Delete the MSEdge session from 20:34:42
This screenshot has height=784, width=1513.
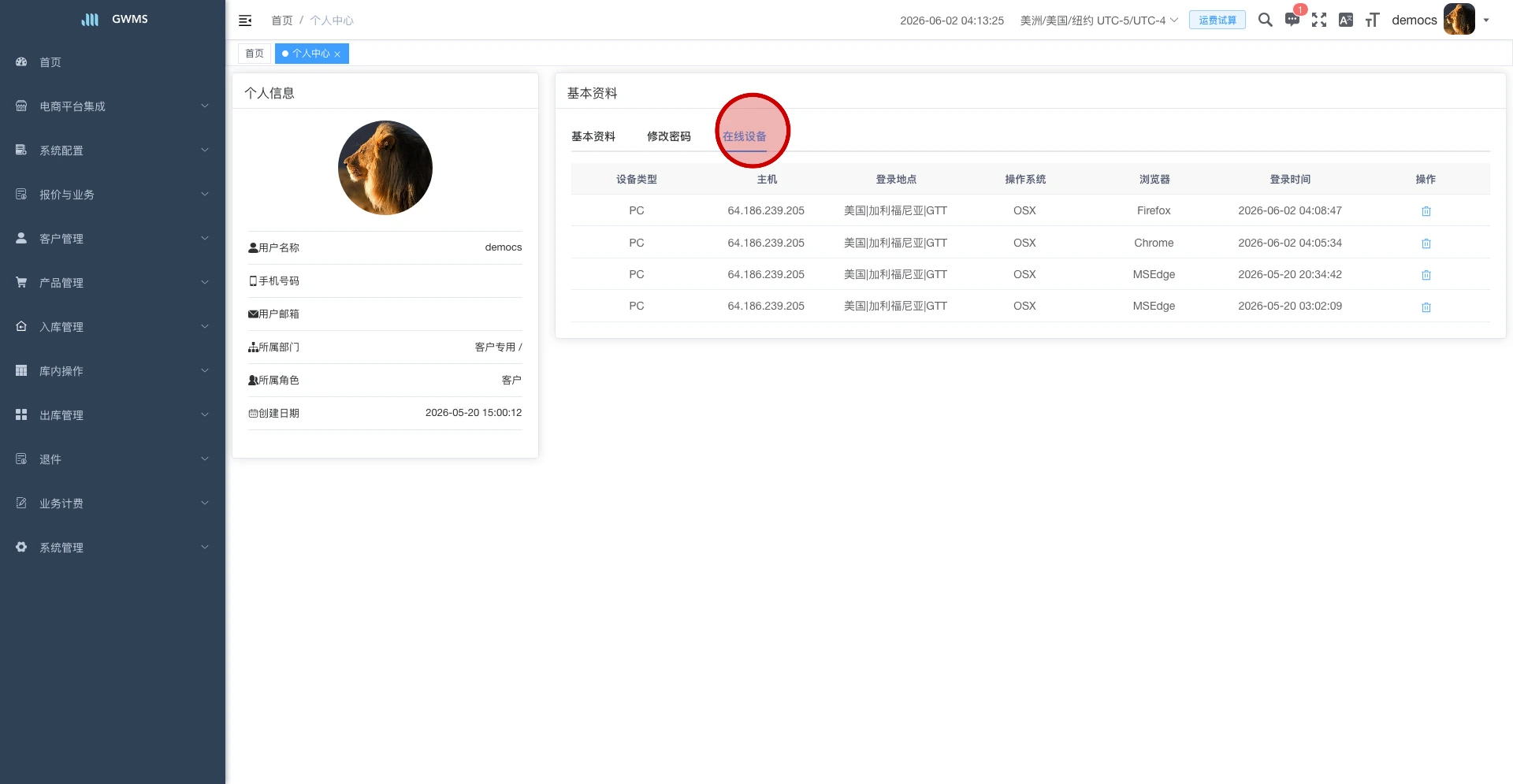(1426, 275)
